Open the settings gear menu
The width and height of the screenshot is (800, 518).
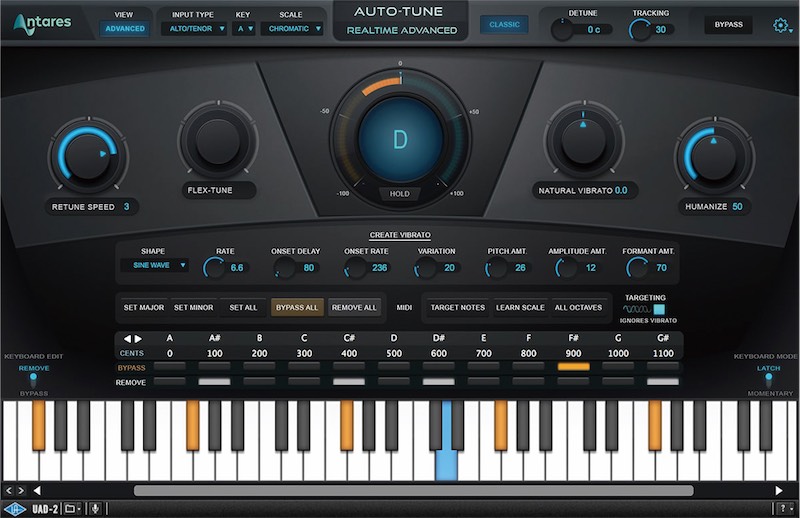[x=781, y=25]
